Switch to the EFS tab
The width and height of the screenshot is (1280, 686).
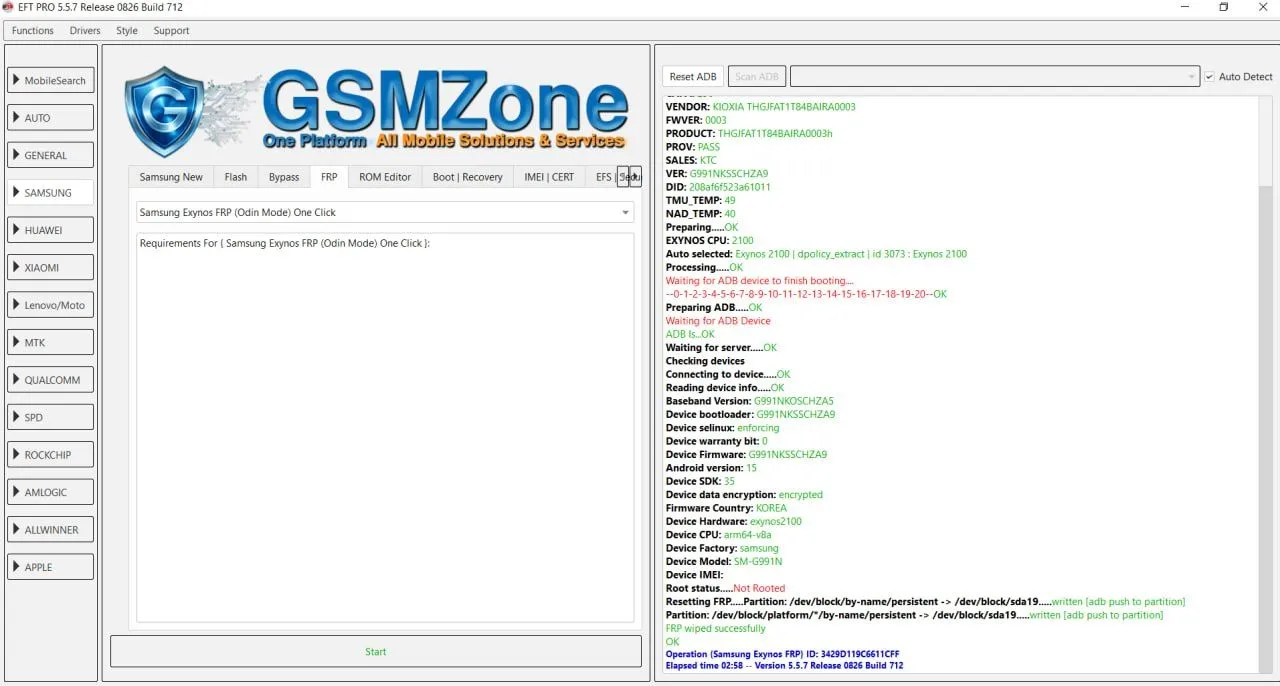tap(601, 177)
